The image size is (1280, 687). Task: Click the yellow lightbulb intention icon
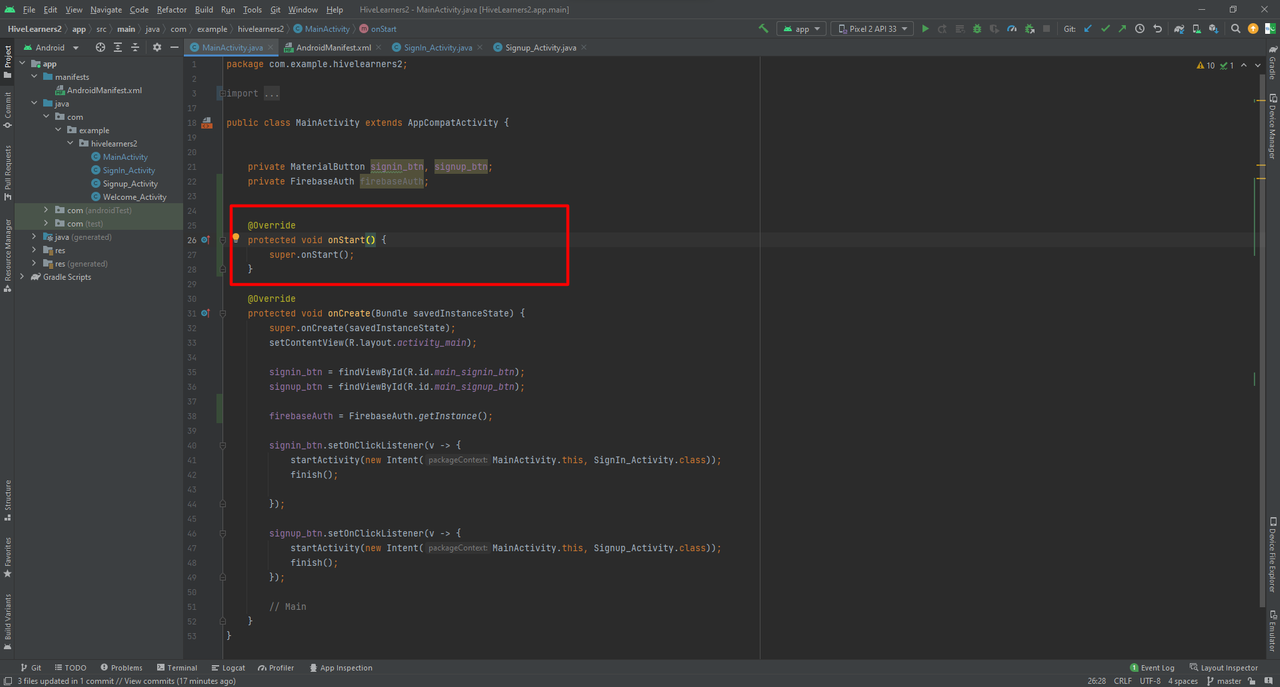click(x=236, y=239)
